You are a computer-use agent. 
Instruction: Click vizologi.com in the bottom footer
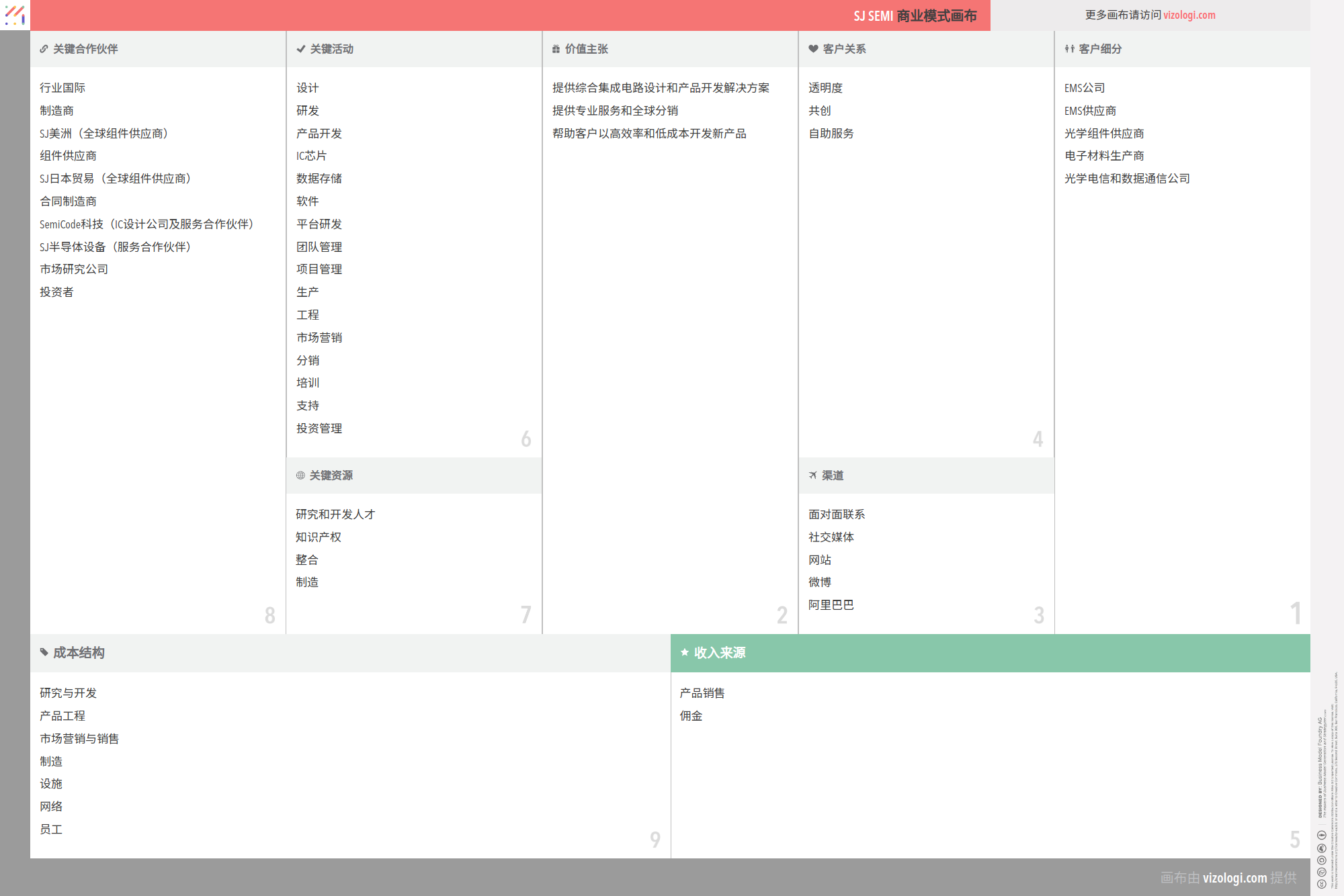coord(1234,877)
